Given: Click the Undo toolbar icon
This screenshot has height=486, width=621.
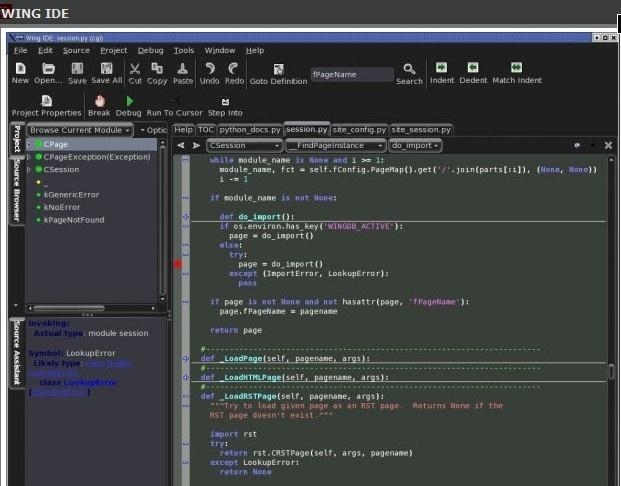Looking at the screenshot, I should point(209,68).
